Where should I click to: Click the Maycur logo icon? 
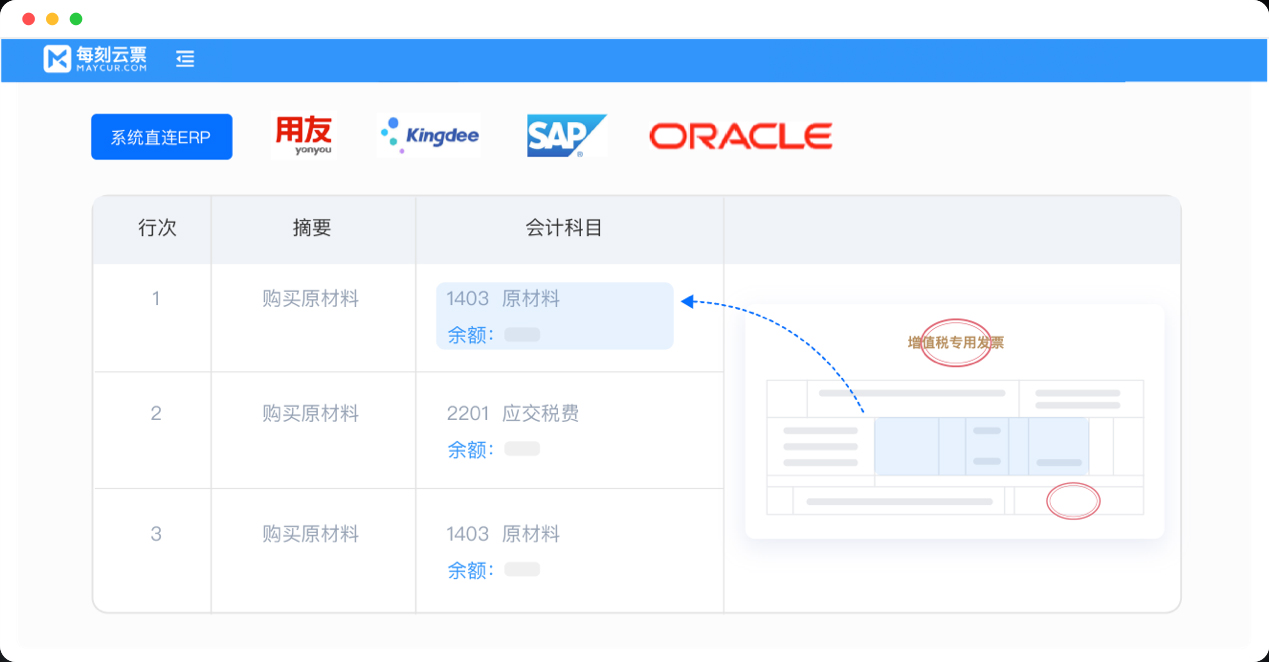point(57,59)
